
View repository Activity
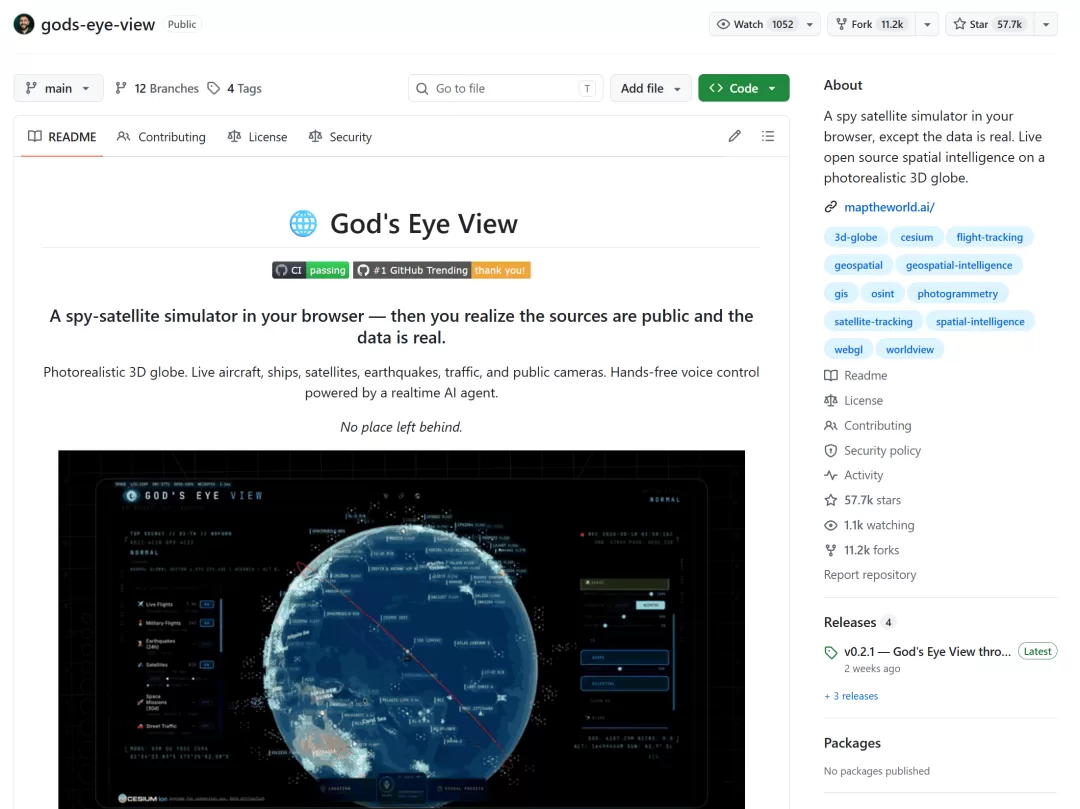[853, 475]
